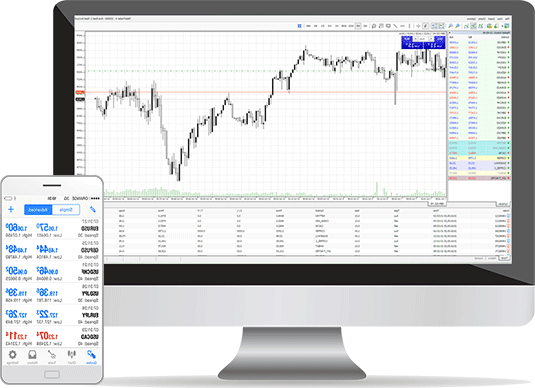Select the crosshair tool in the desktop toolbar
The width and height of the screenshot is (535, 388).
418,26
